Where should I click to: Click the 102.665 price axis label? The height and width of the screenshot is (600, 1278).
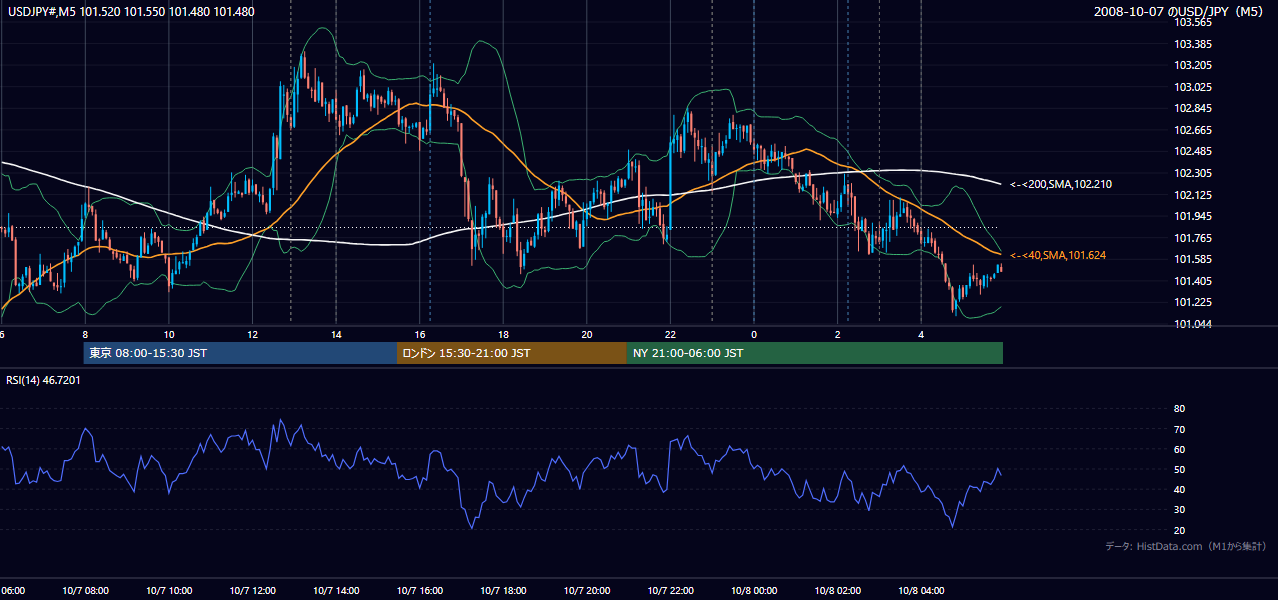point(1192,130)
